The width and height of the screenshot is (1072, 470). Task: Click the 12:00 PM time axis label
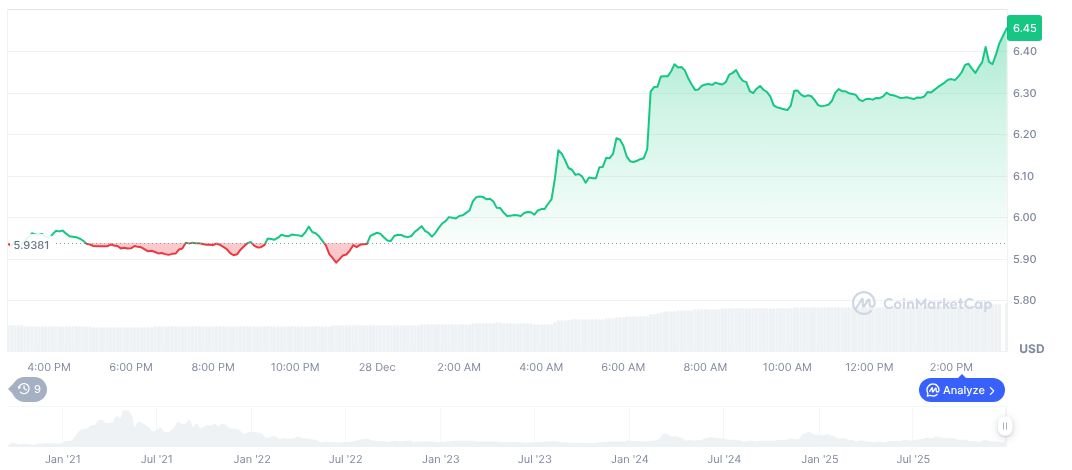point(869,367)
